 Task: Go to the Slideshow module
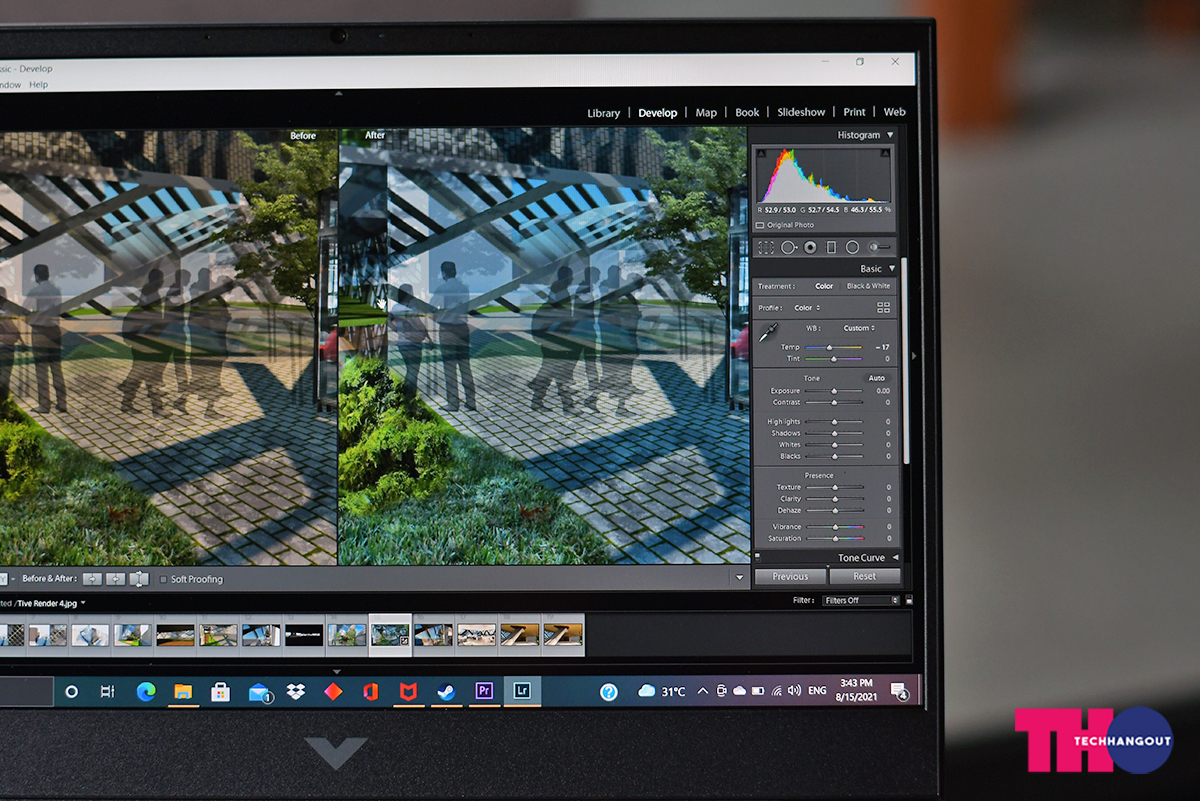(802, 113)
